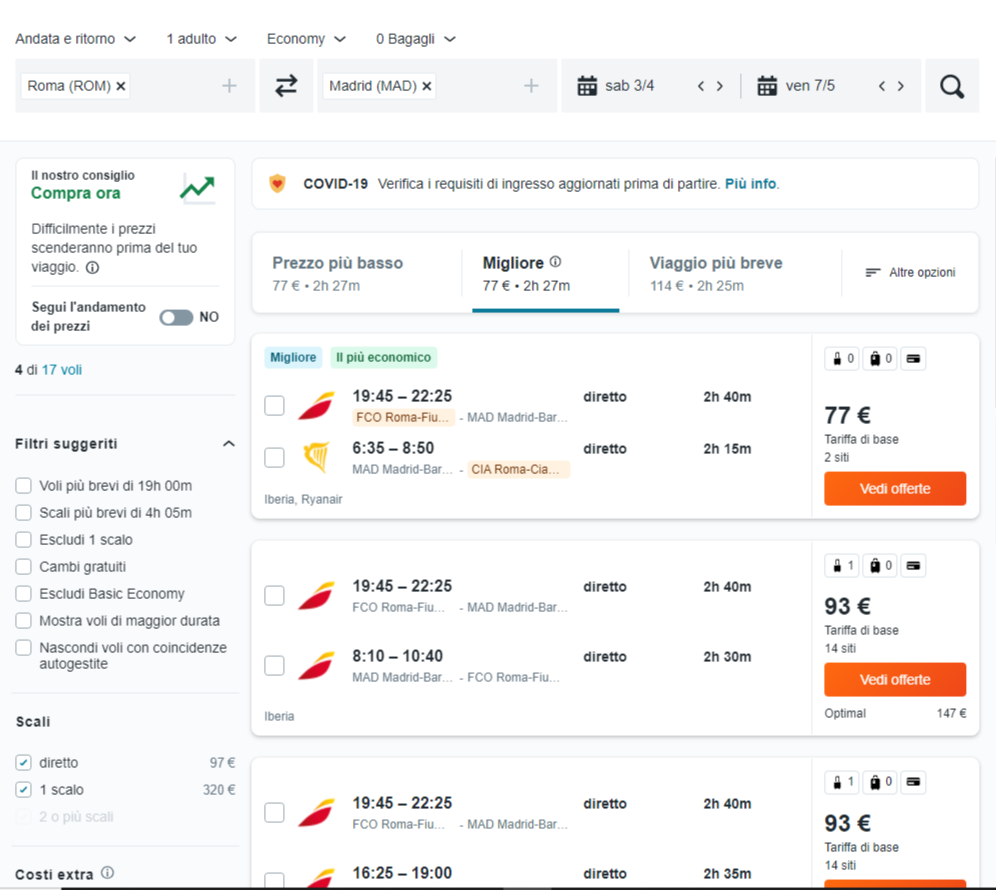
Task: Toggle price tracking switch
Action: click(x=176, y=317)
